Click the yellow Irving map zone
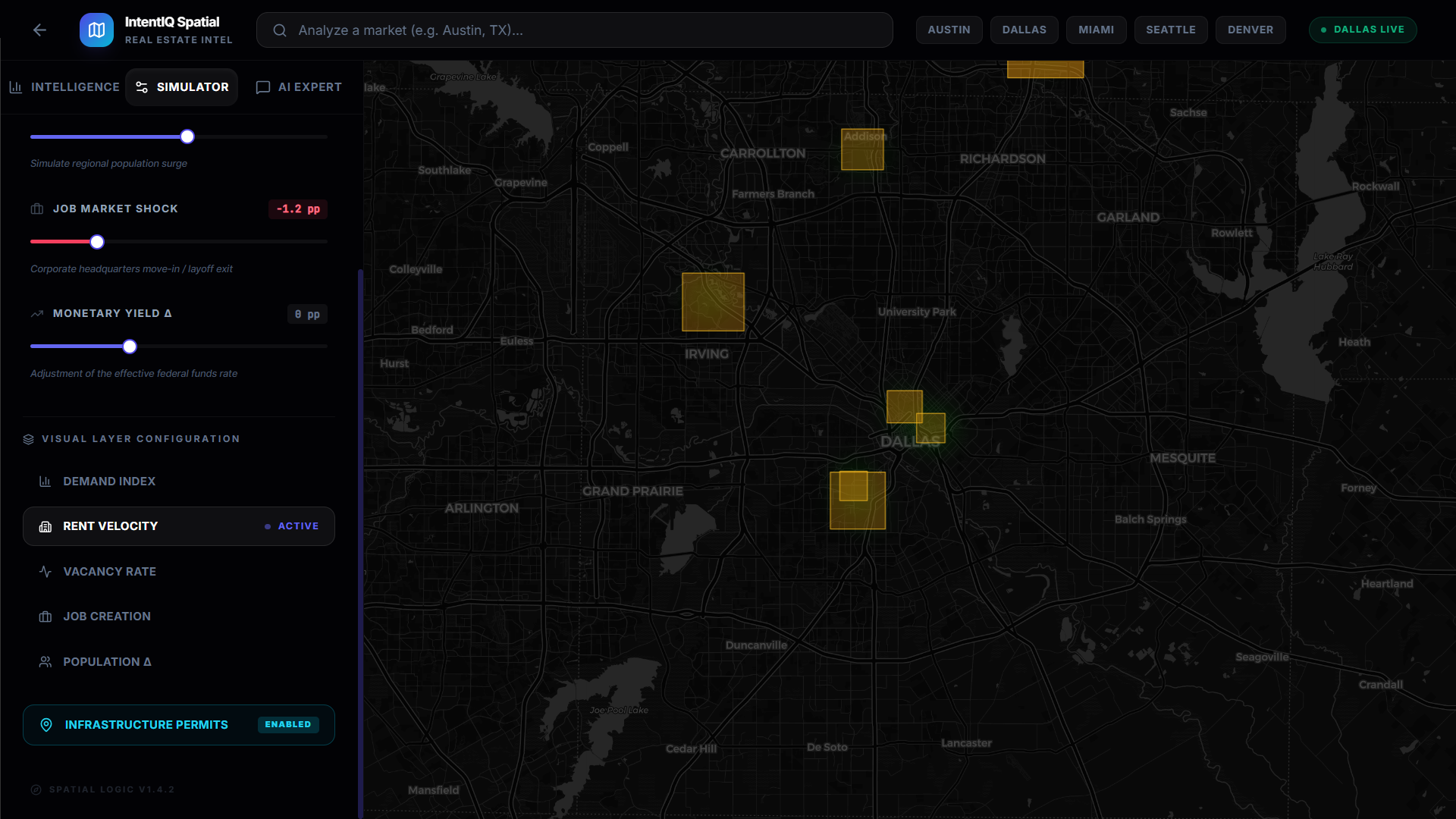1456x819 pixels. pyautogui.click(x=713, y=302)
